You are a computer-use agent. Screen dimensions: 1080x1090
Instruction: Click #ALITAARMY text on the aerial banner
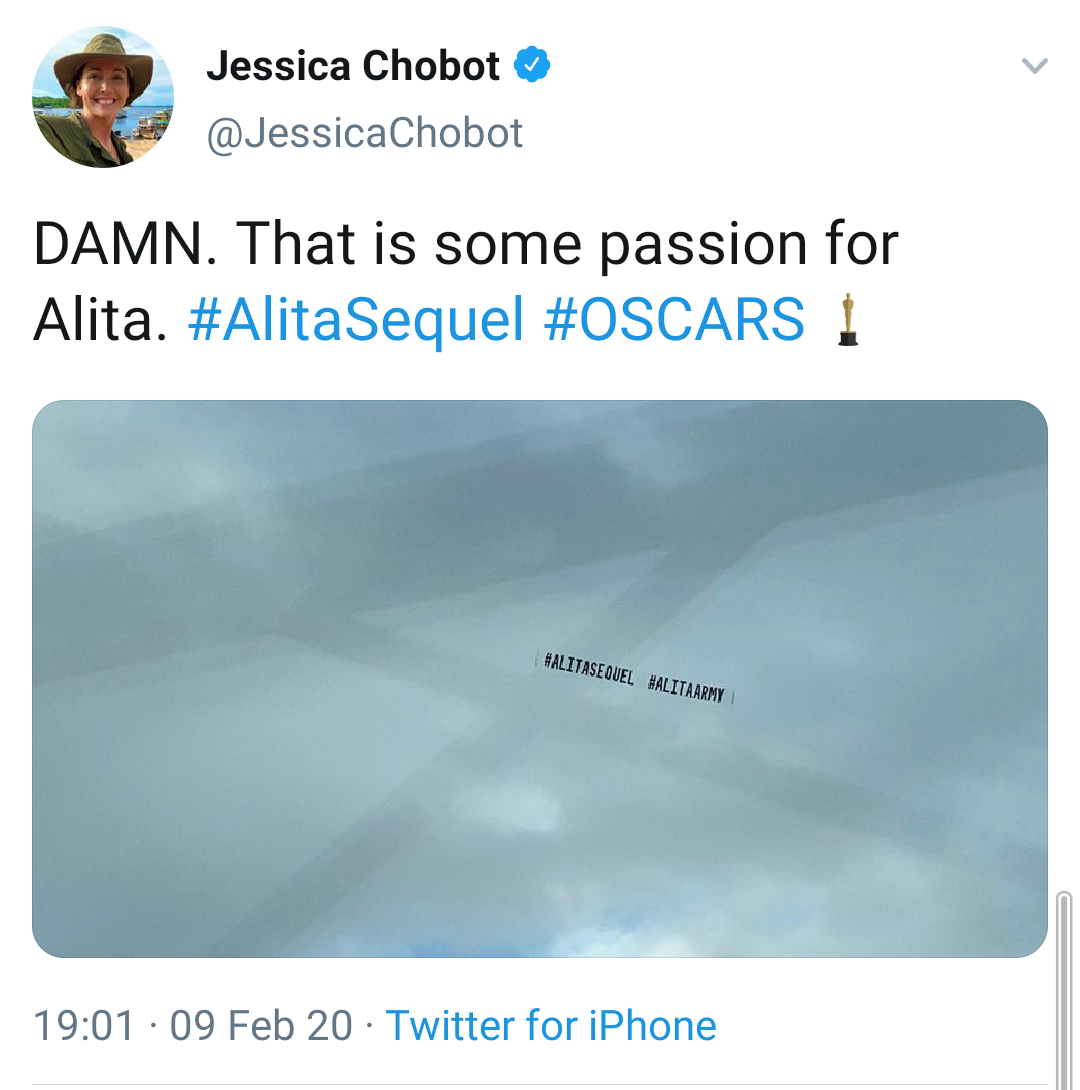tap(686, 687)
